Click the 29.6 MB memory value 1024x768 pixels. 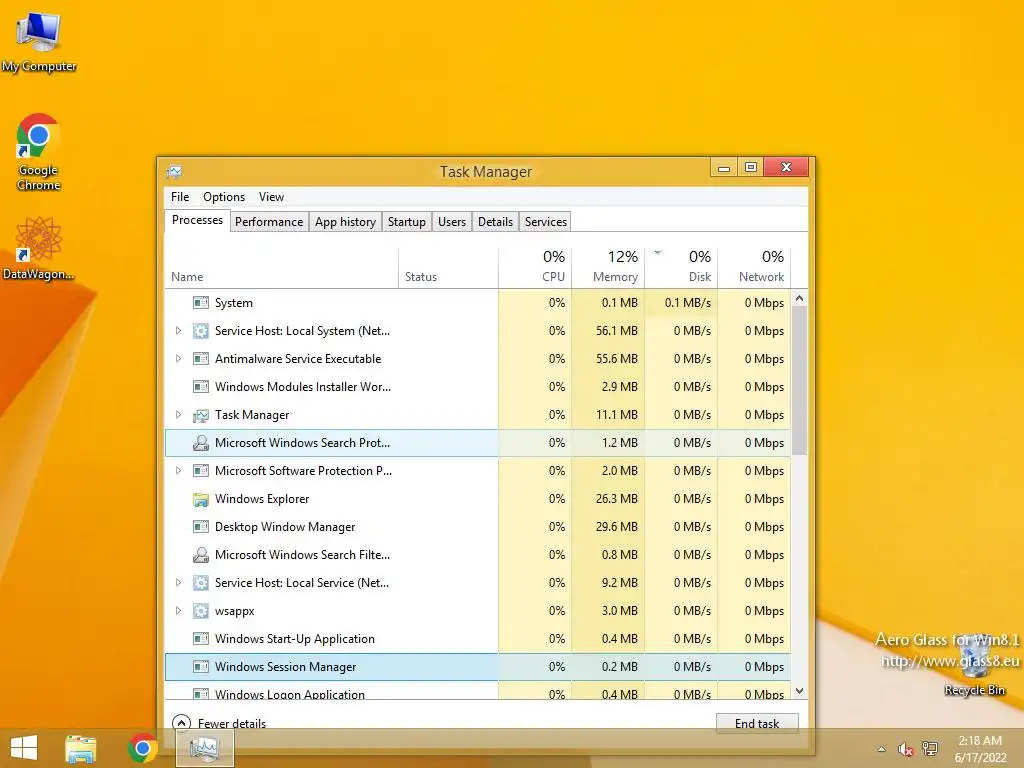[616, 527]
